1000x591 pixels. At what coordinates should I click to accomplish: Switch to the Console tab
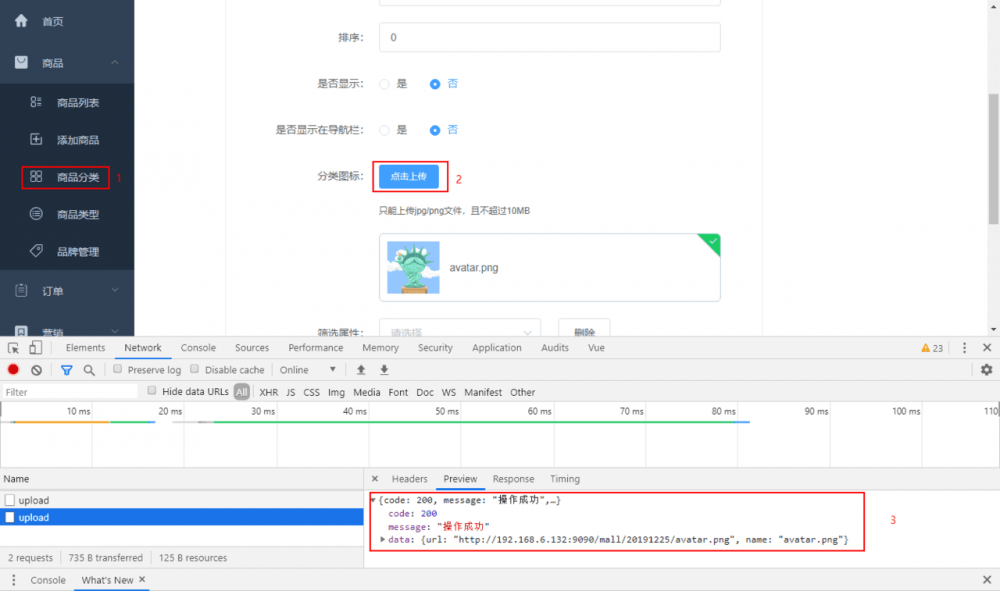pos(198,347)
